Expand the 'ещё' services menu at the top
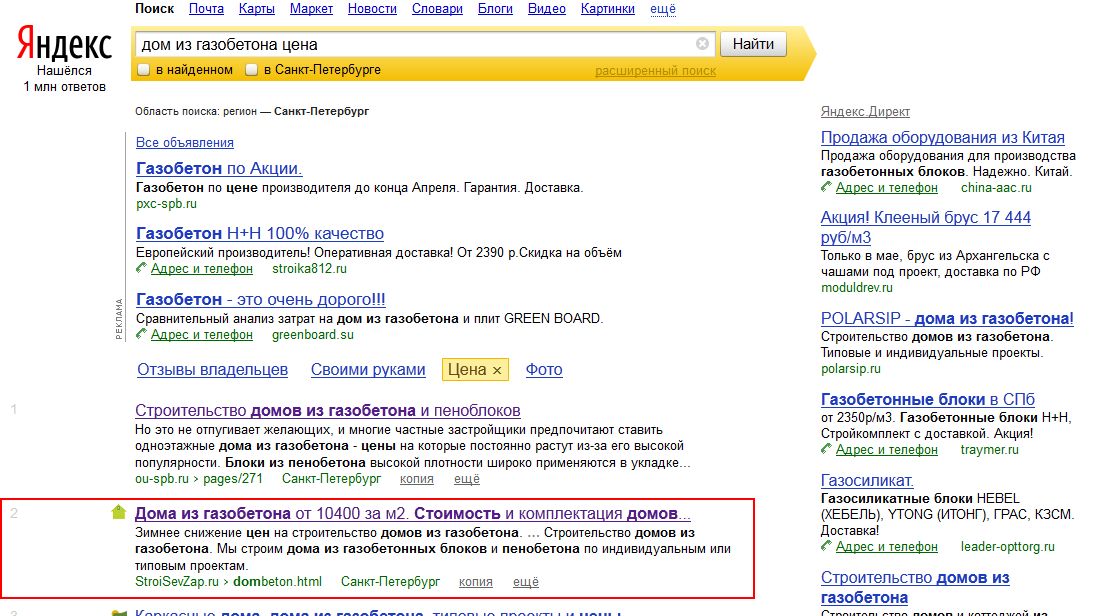This screenshot has width=1109, height=616. coord(663,8)
